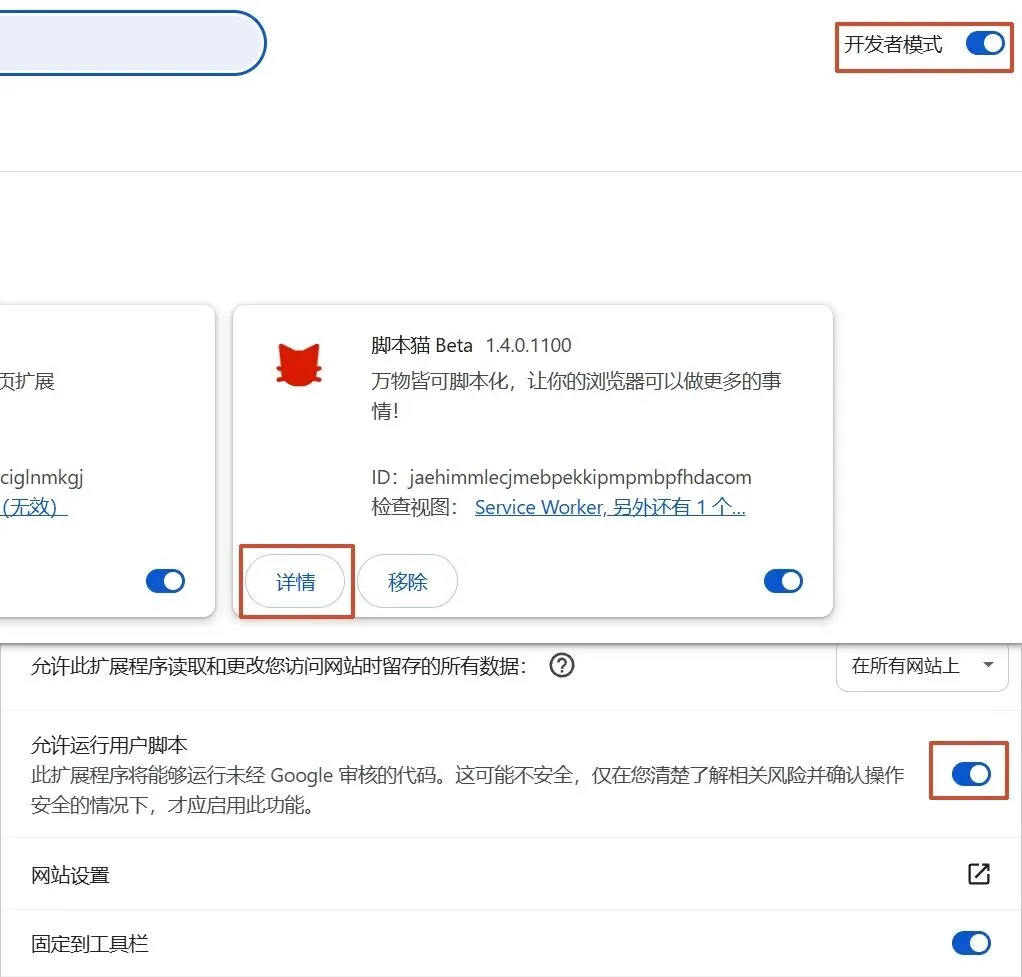Toggle the 开发者模式 developer mode switch

pyautogui.click(x=985, y=44)
